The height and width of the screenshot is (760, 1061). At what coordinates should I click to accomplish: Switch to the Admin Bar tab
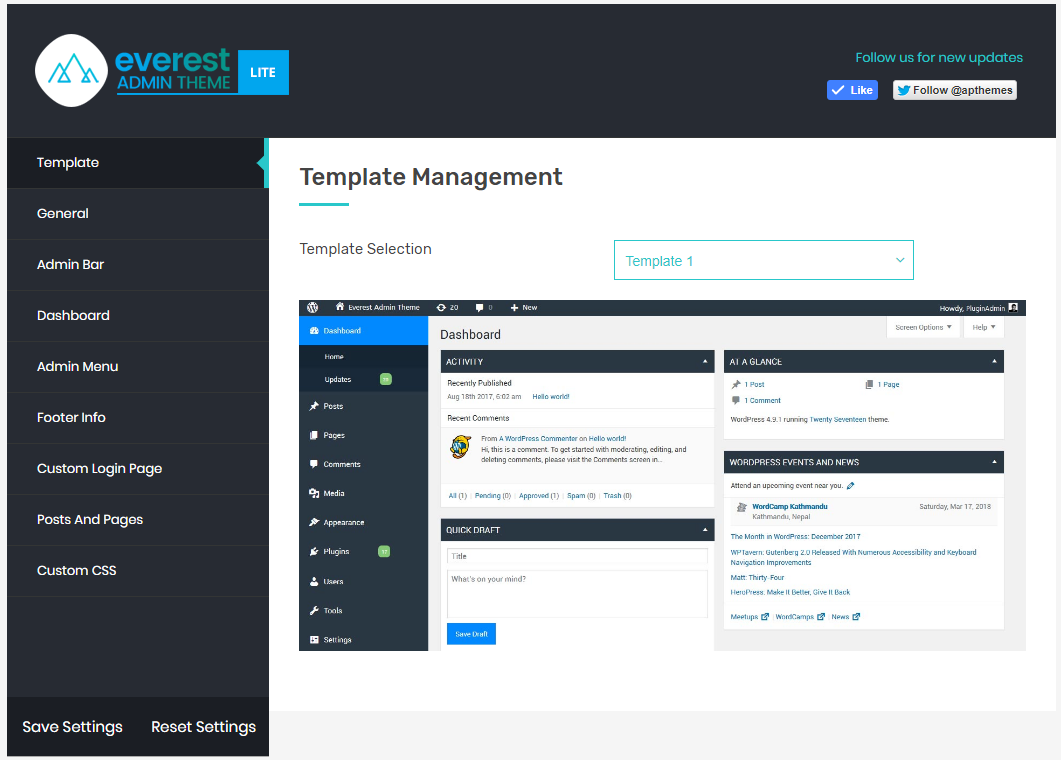[137, 265]
